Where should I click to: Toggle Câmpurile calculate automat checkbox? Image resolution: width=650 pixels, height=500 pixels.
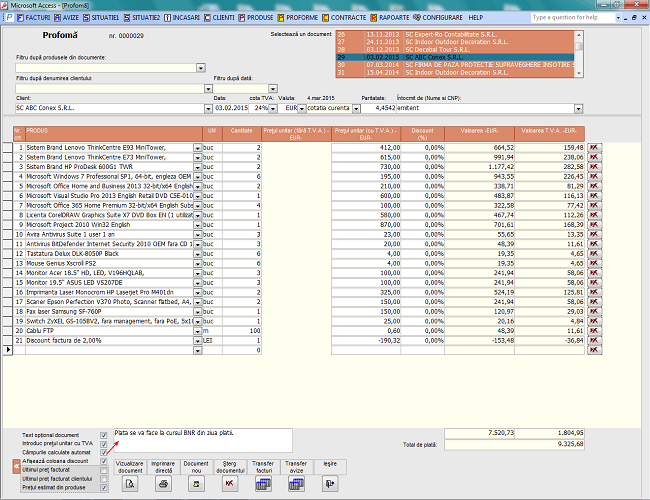pyautogui.click(x=104, y=453)
